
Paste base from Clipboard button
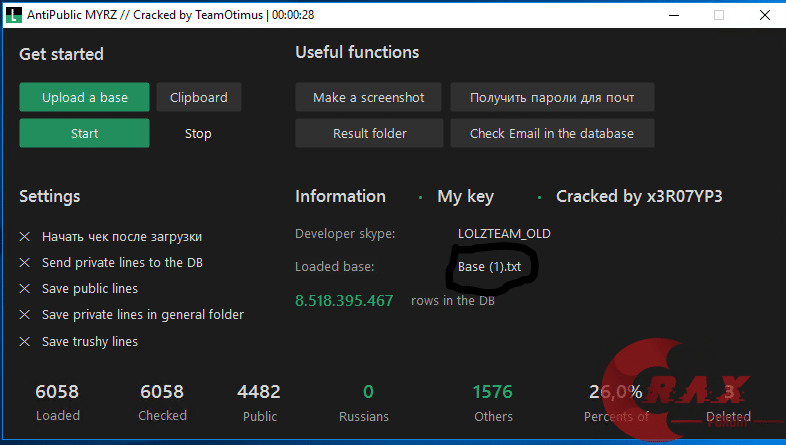(x=199, y=97)
